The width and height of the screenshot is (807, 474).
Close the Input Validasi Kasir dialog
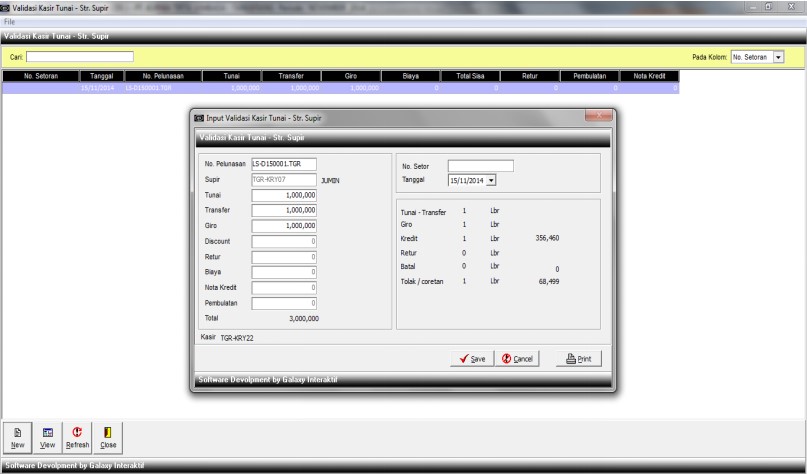click(597, 118)
